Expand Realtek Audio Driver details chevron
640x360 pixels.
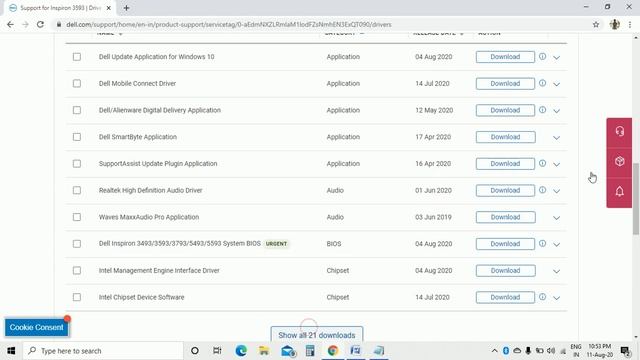point(556,191)
